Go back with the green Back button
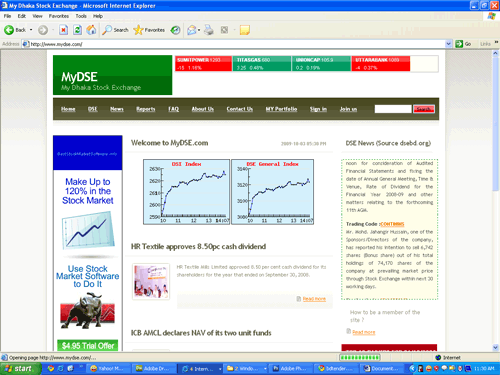The width and height of the screenshot is (500, 375). [x=15, y=30]
